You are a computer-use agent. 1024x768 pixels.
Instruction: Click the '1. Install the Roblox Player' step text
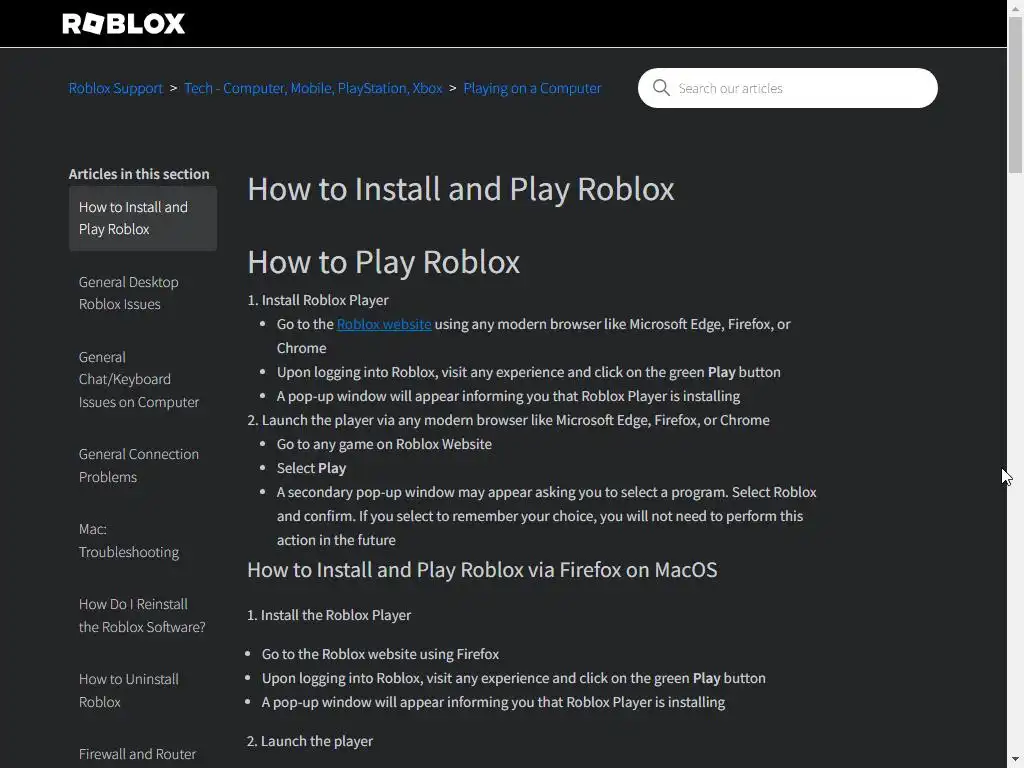(x=329, y=615)
